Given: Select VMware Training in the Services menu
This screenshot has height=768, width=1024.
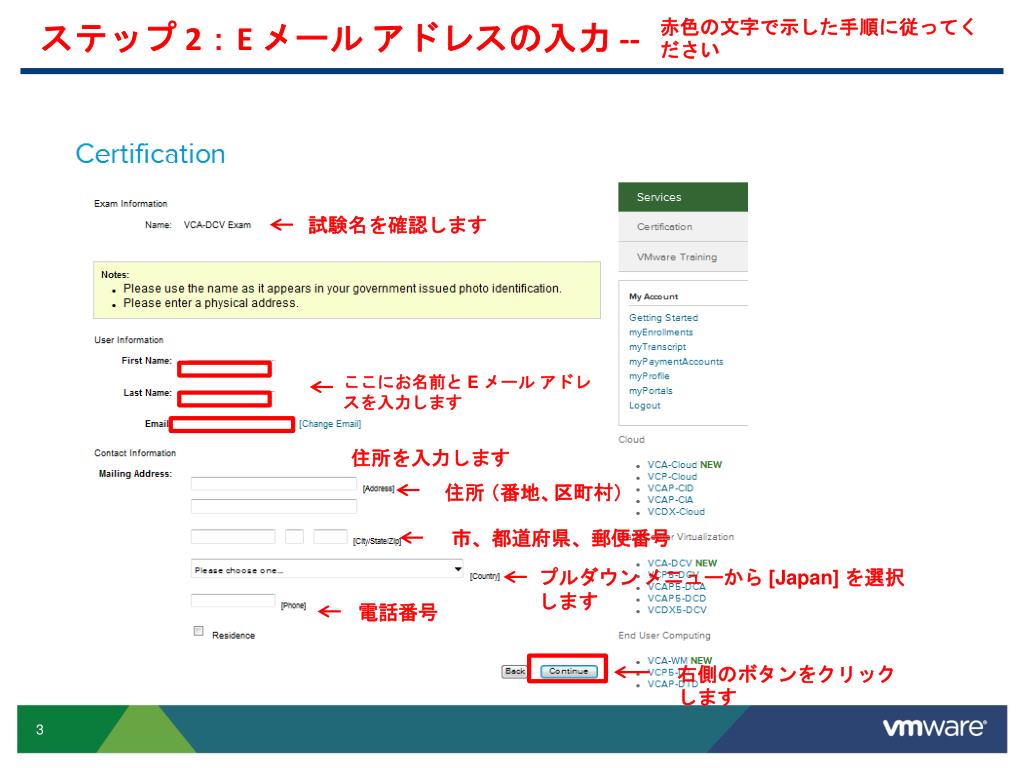Looking at the screenshot, I should coord(682,257).
